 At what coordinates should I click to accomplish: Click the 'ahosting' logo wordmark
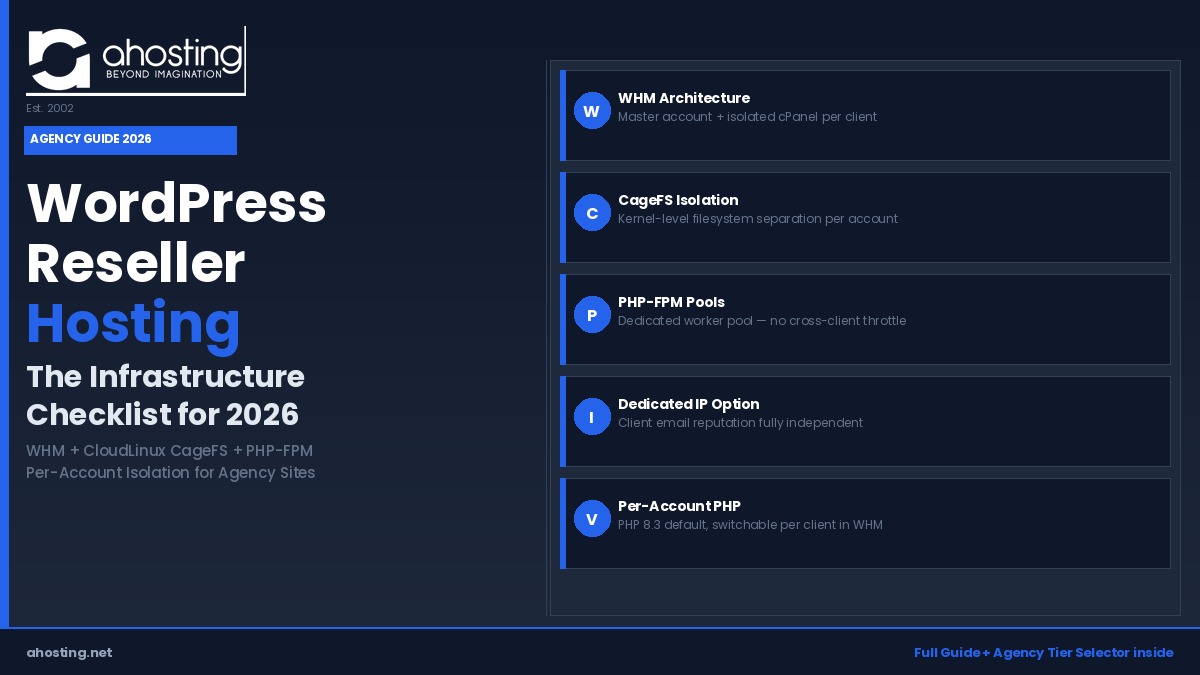172,53
